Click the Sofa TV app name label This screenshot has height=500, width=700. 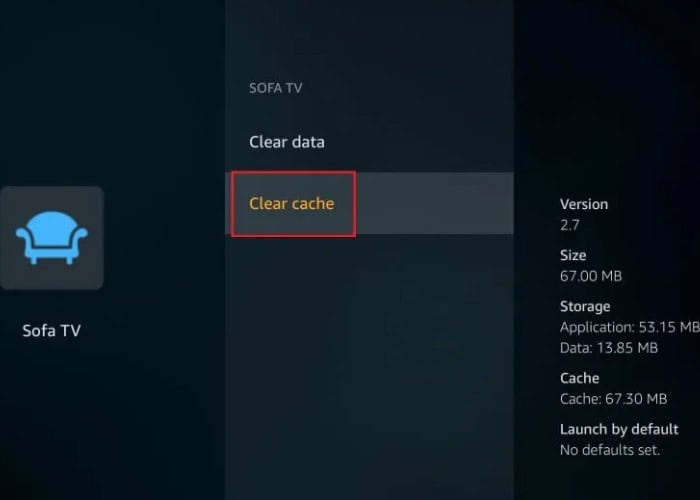pos(51,331)
